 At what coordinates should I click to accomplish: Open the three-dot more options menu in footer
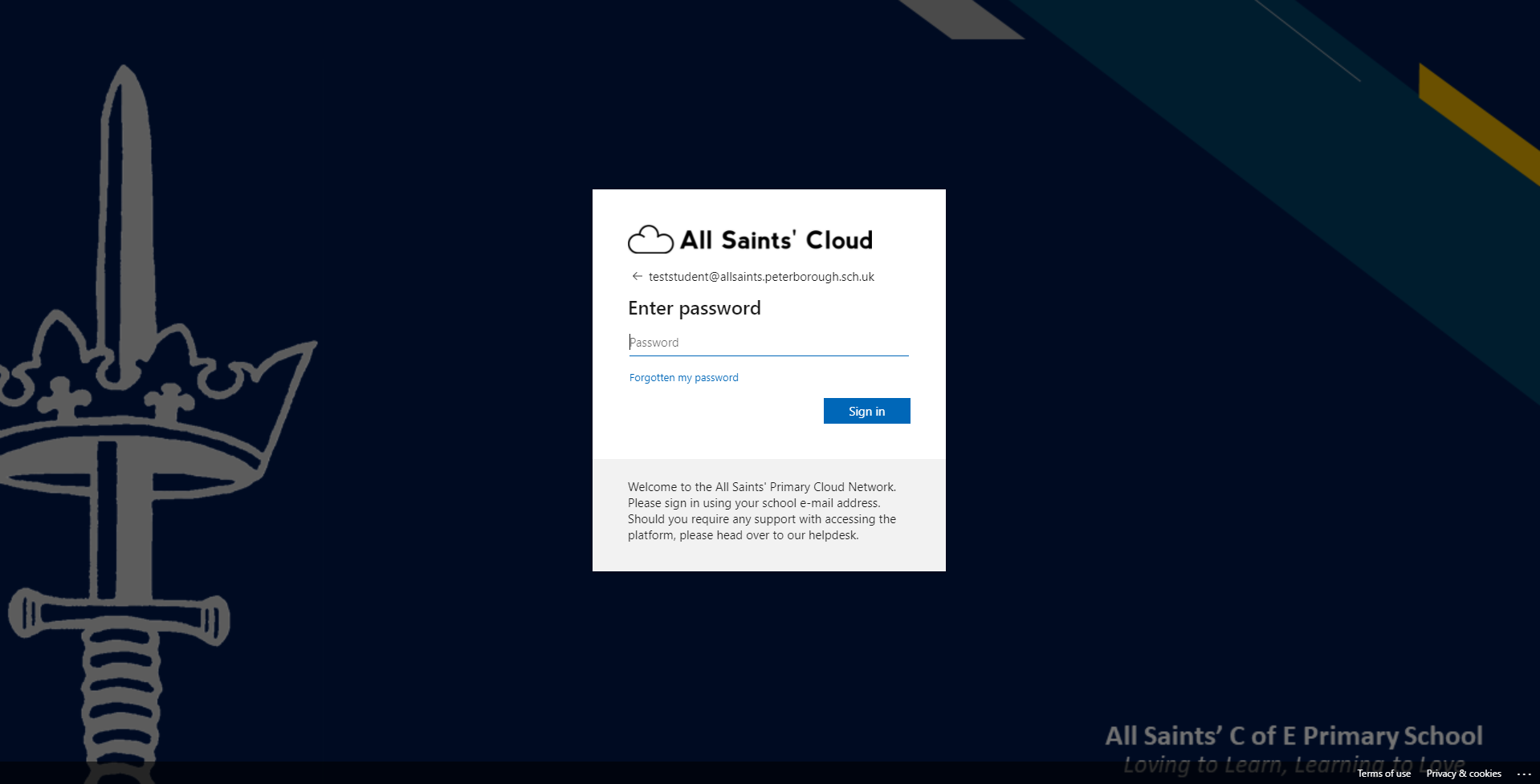click(1524, 774)
